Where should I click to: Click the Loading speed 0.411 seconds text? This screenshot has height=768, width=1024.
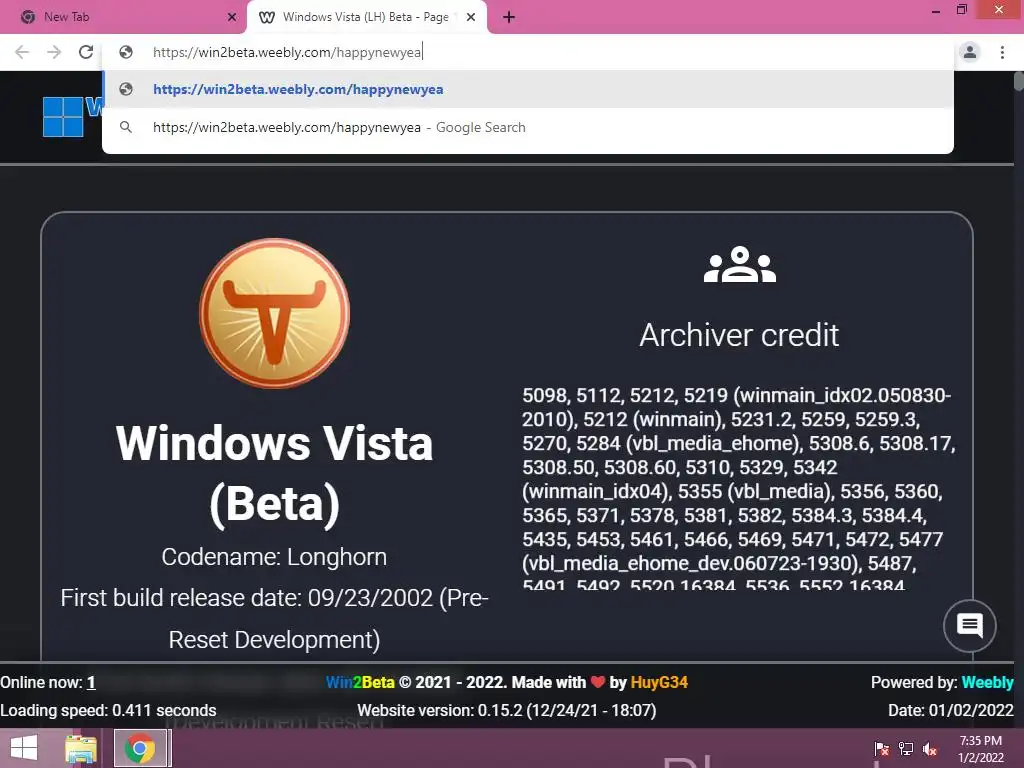[108, 711]
